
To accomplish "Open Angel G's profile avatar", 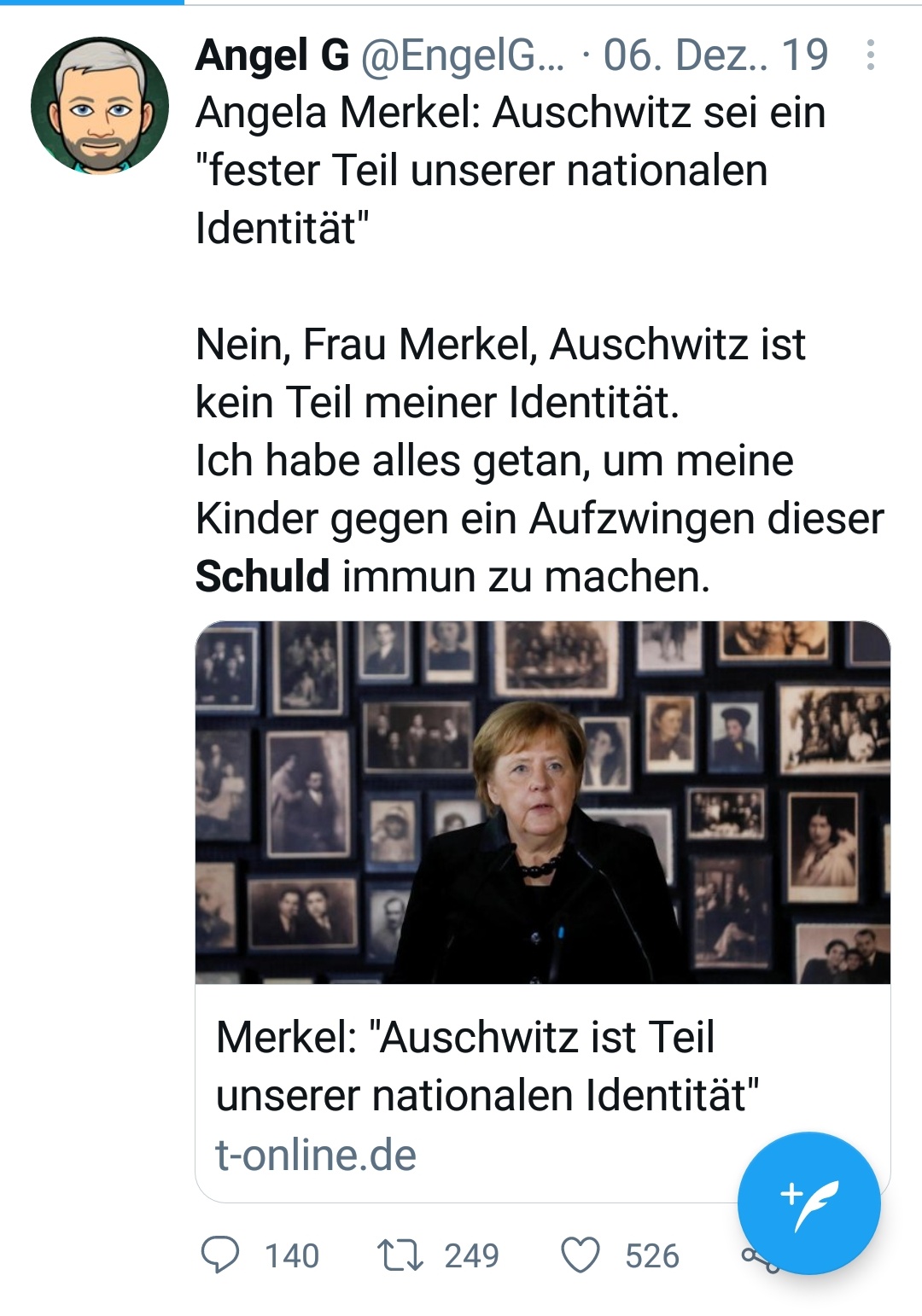I will click(100, 106).
